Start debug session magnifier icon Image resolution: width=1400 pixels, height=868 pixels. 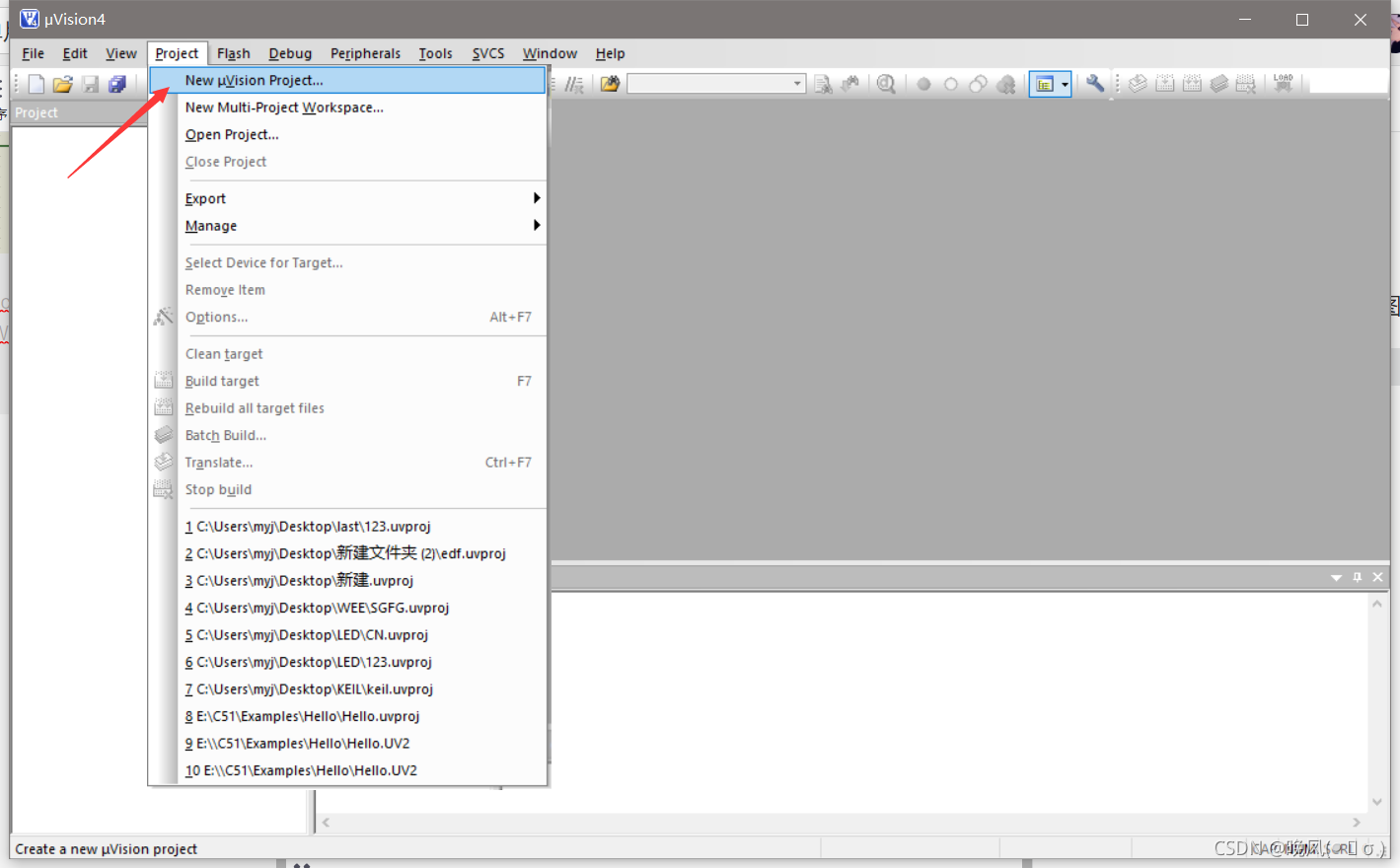(x=886, y=84)
